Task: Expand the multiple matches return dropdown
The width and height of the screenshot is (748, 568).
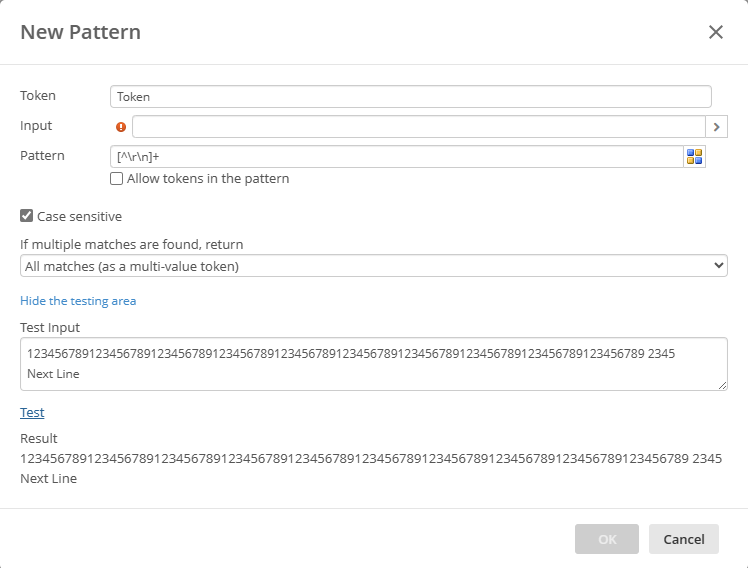Action: click(x=373, y=266)
